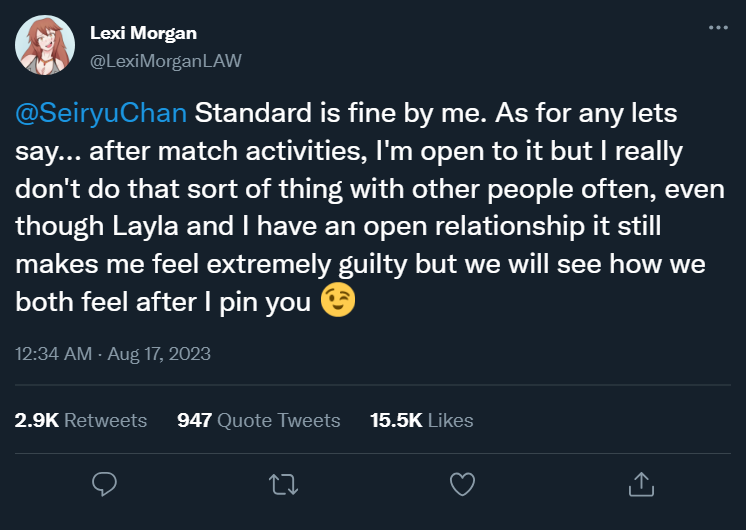Show the 15.5K Likes list
The width and height of the screenshot is (746, 530).
pos(421,421)
